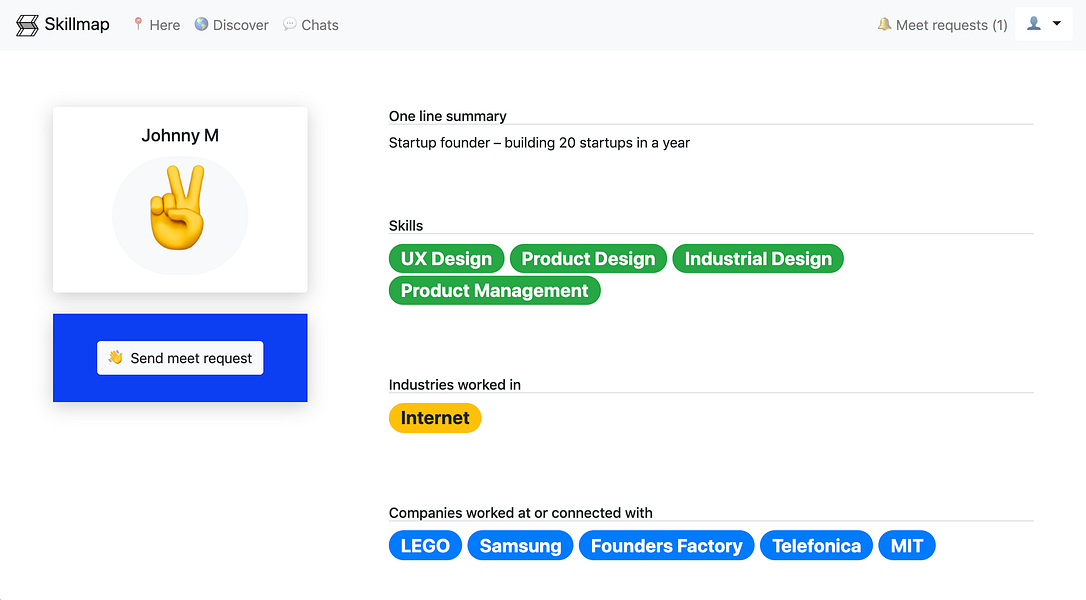Open Meet requests (1) link

point(951,25)
